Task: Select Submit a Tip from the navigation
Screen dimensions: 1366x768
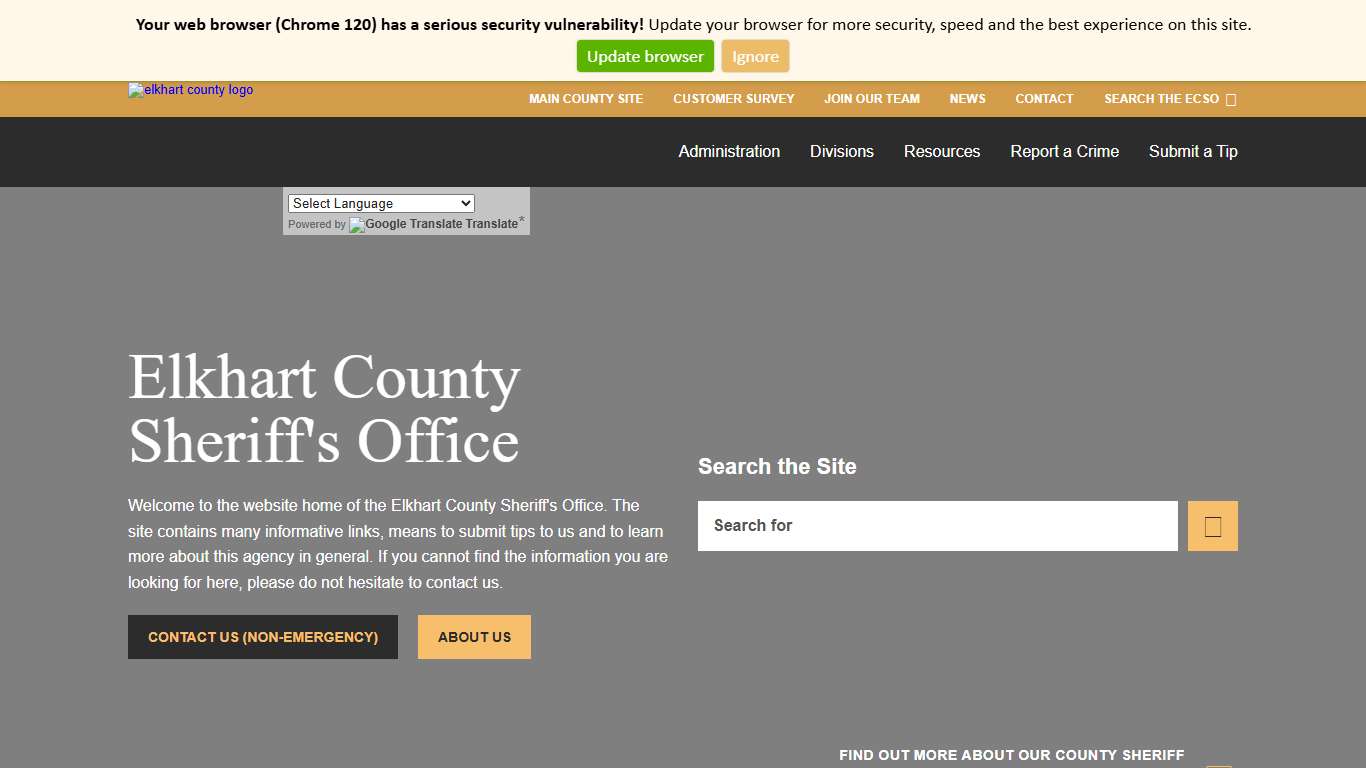Action: click(1193, 151)
